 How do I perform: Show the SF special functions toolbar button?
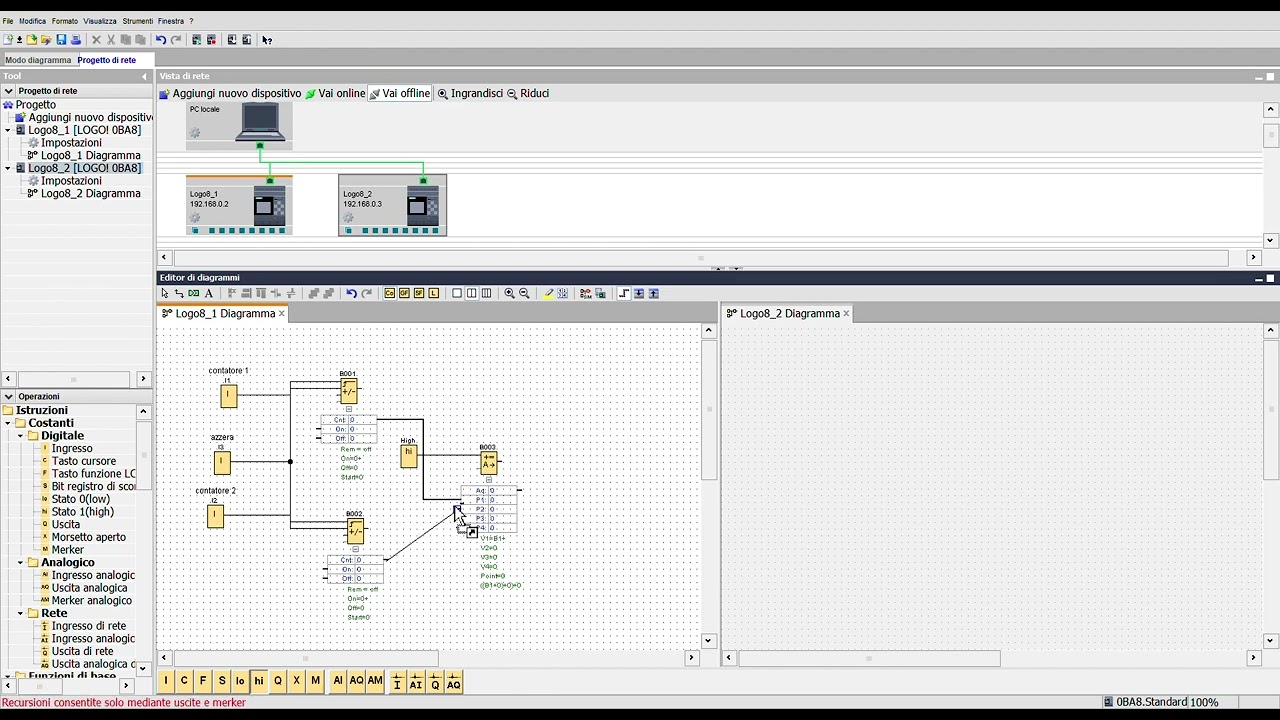tap(419, 293)
